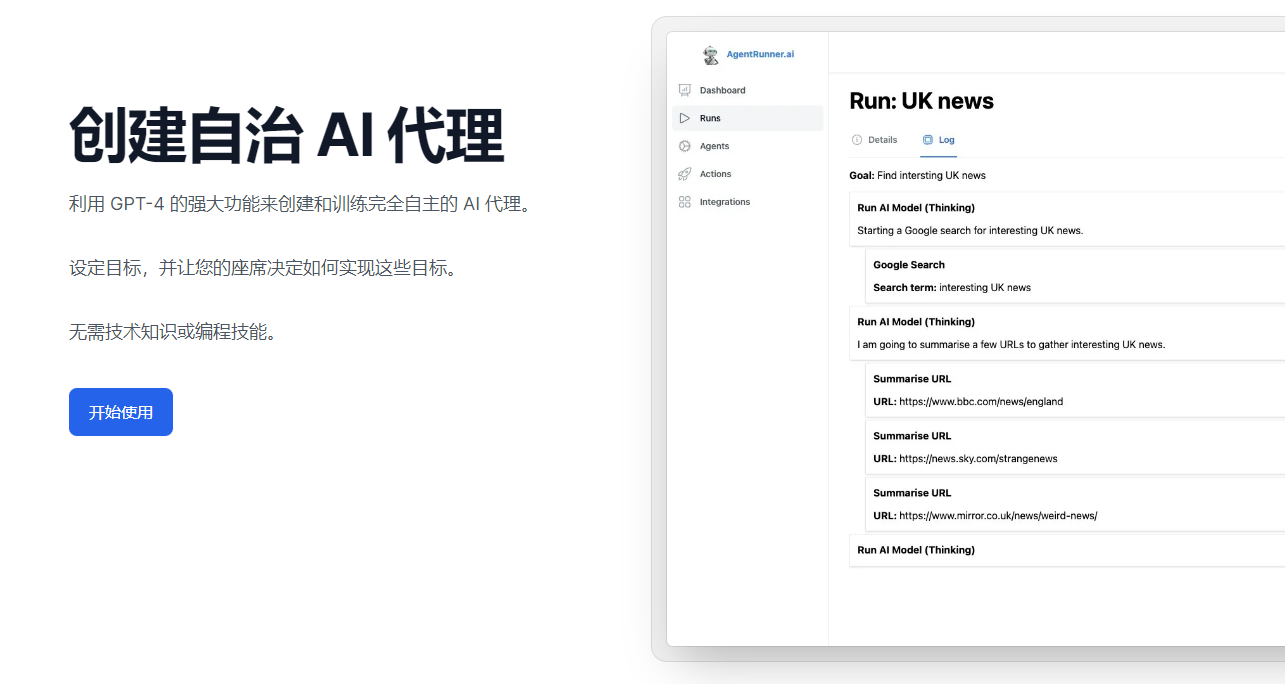This screenshot has height=684, width=1285.
Task: Click the 开始使用 button
Action: coord(121,412)
